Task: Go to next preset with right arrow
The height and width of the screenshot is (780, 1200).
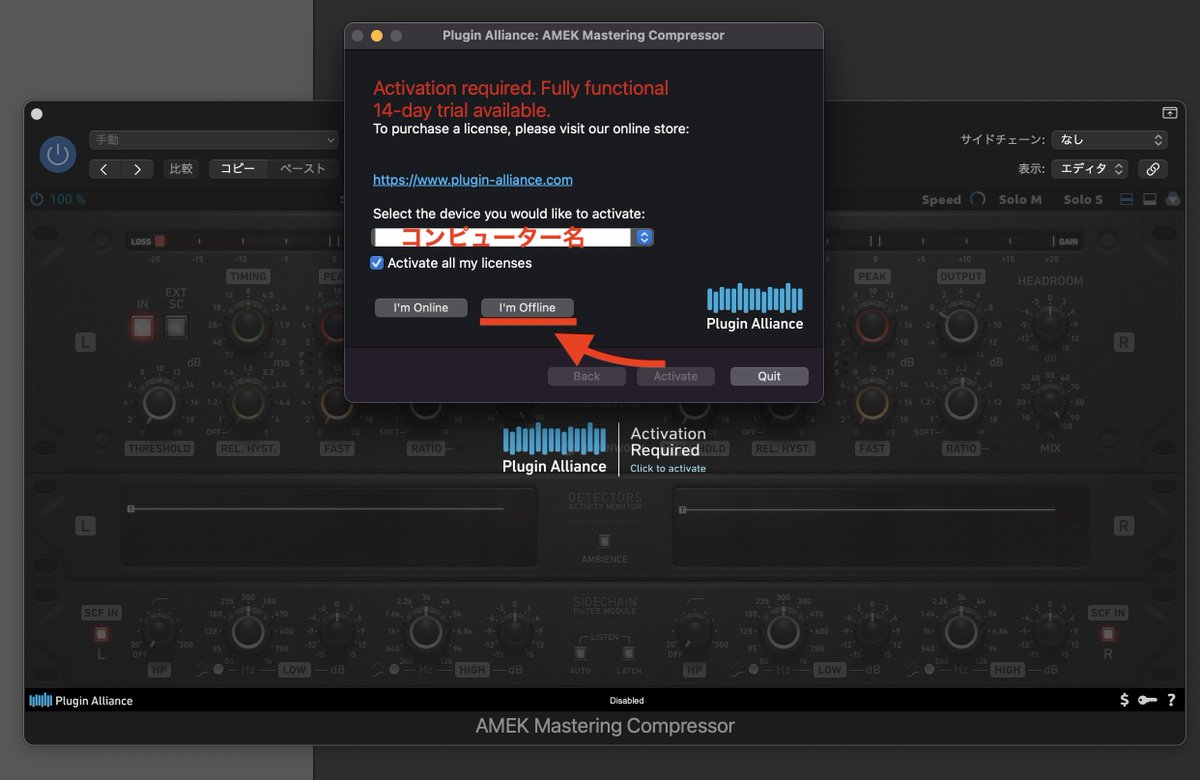Action: [x=137, y=169]
